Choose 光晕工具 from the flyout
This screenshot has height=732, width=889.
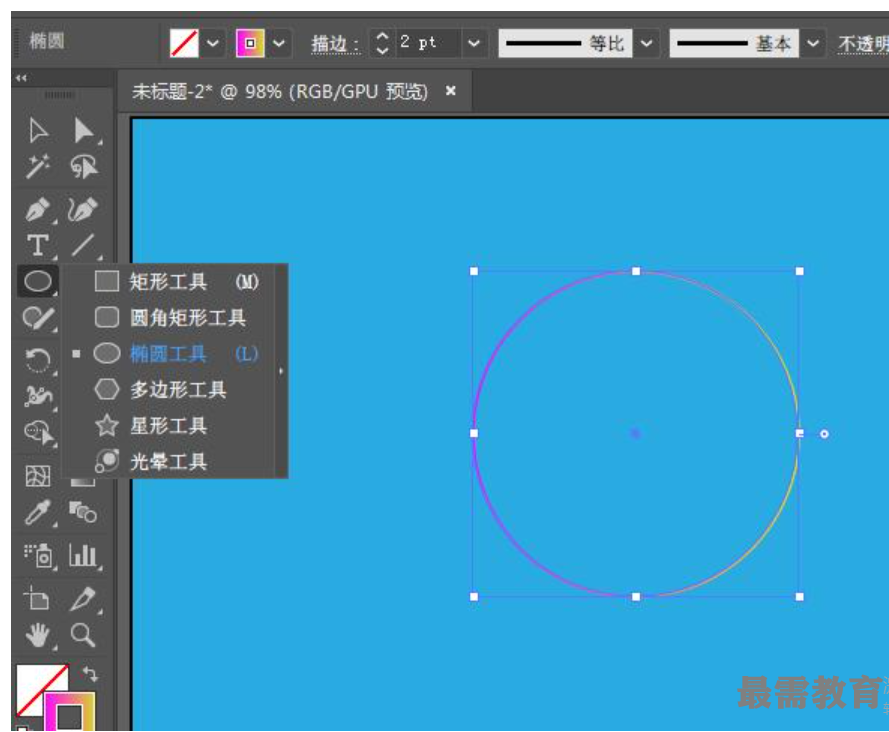175,462
